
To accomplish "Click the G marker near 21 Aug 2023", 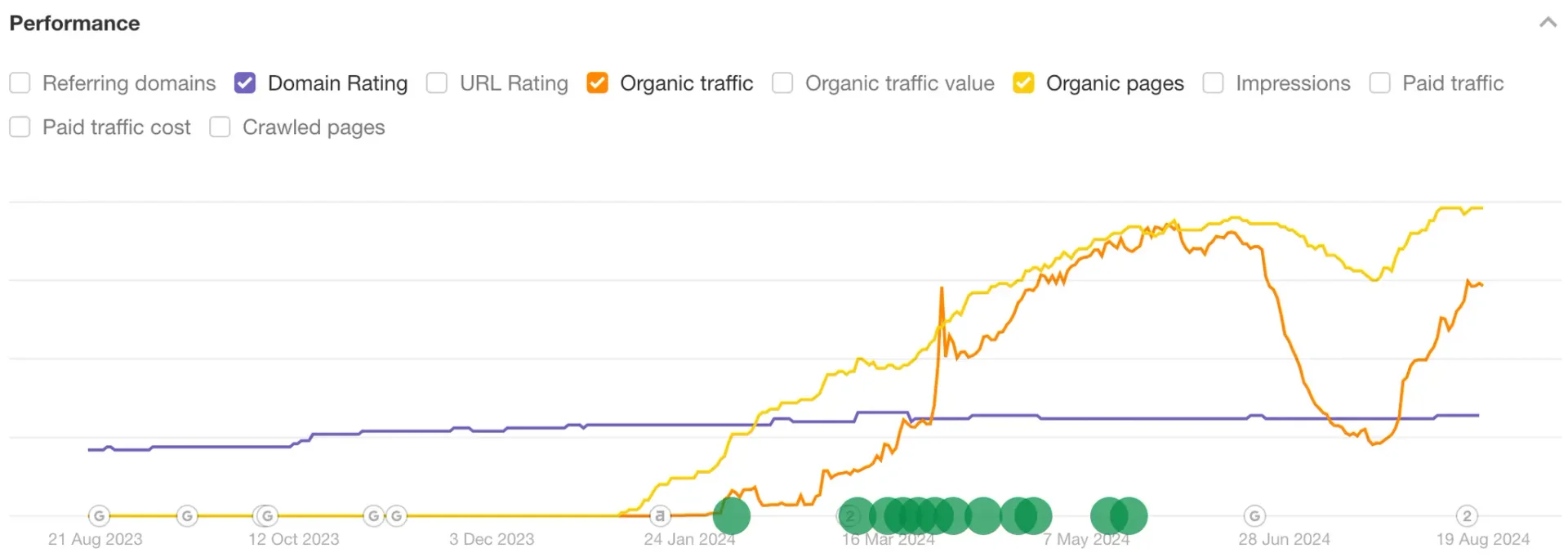I will click(99, 516).
